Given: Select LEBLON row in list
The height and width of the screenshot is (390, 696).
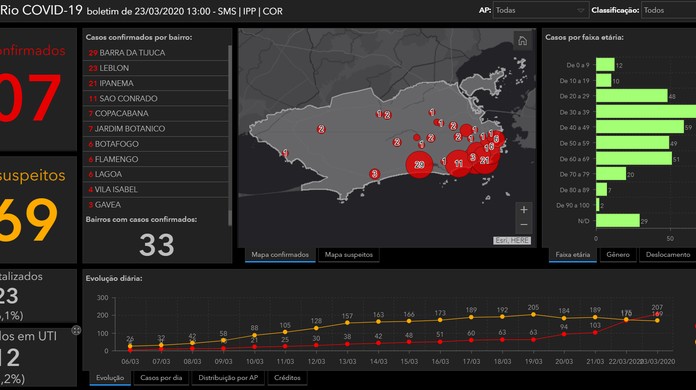Looking at the screenshot, I should [x=155, y=68].
